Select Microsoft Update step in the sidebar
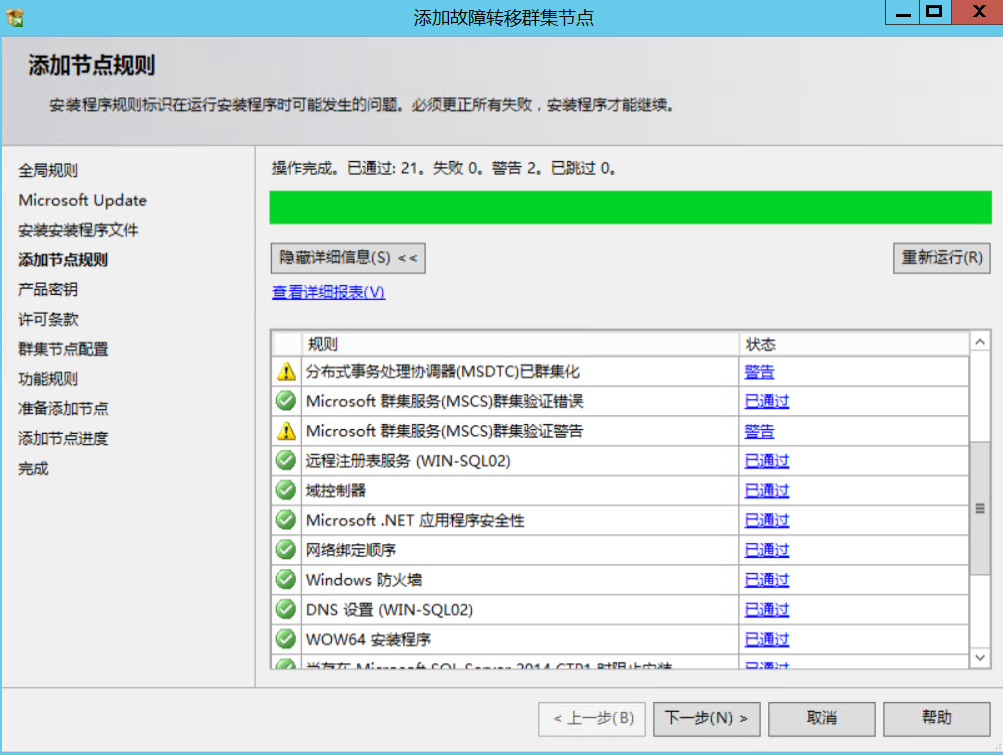The image size is (1003, 755). [83, 200]
